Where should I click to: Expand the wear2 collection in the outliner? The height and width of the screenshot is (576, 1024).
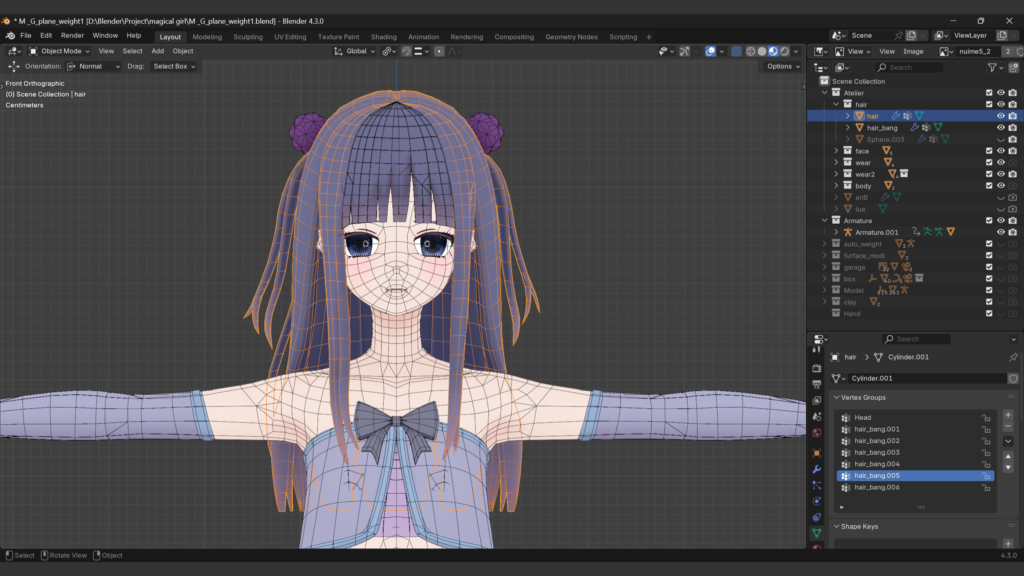(836, 174)
